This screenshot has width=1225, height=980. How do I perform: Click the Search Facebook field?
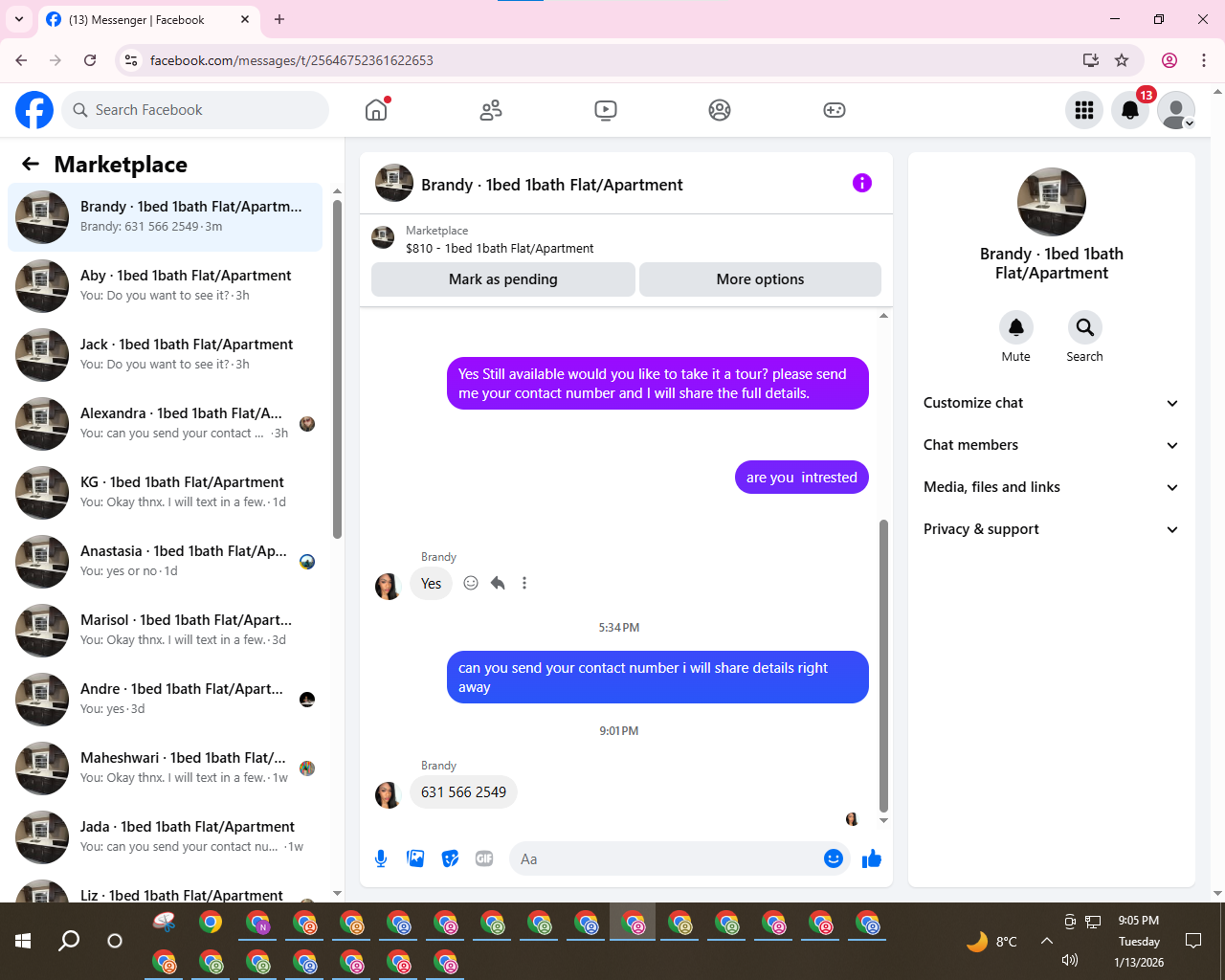[195, 110]
